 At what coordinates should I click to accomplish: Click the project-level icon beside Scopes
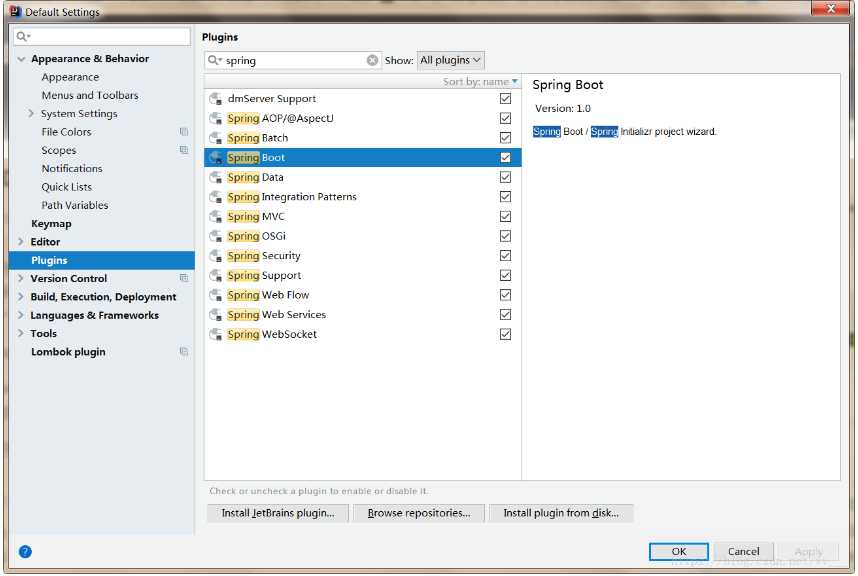click(184, 150)
